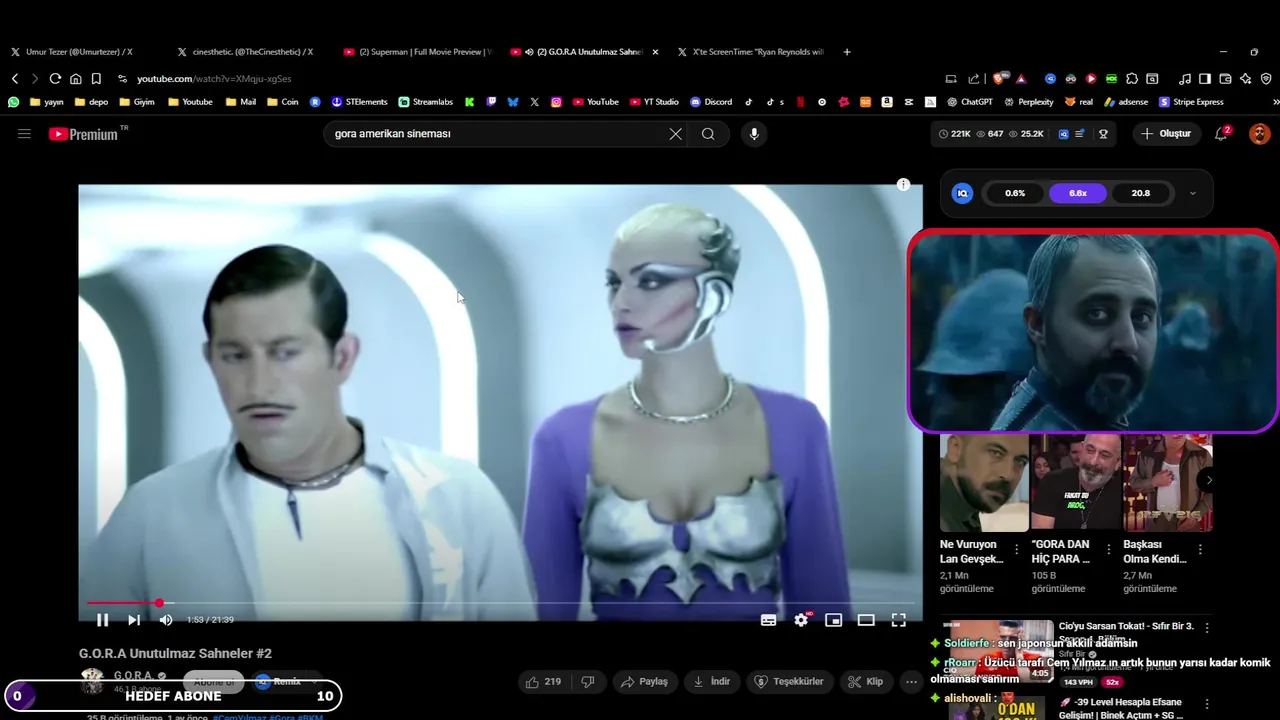Click the 0.6% stat pill

point(1015,193)
